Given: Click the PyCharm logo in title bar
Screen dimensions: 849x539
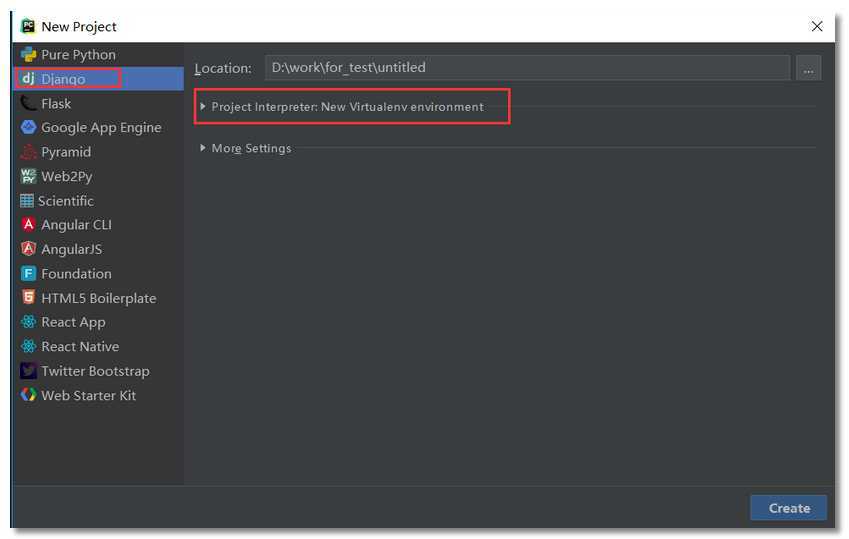Looking at the screenshot, I should 28,26.
